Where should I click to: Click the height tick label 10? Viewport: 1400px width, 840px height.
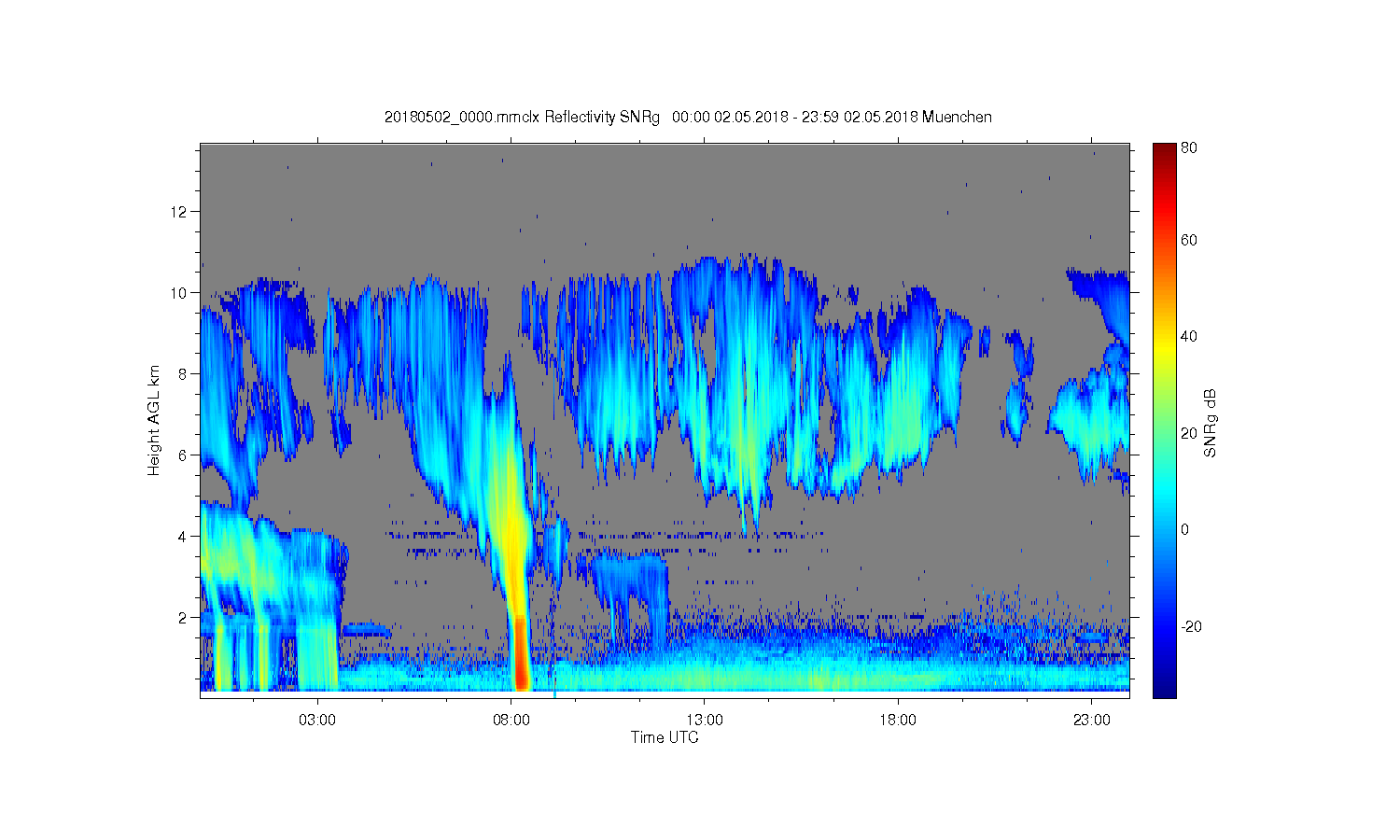179,293
